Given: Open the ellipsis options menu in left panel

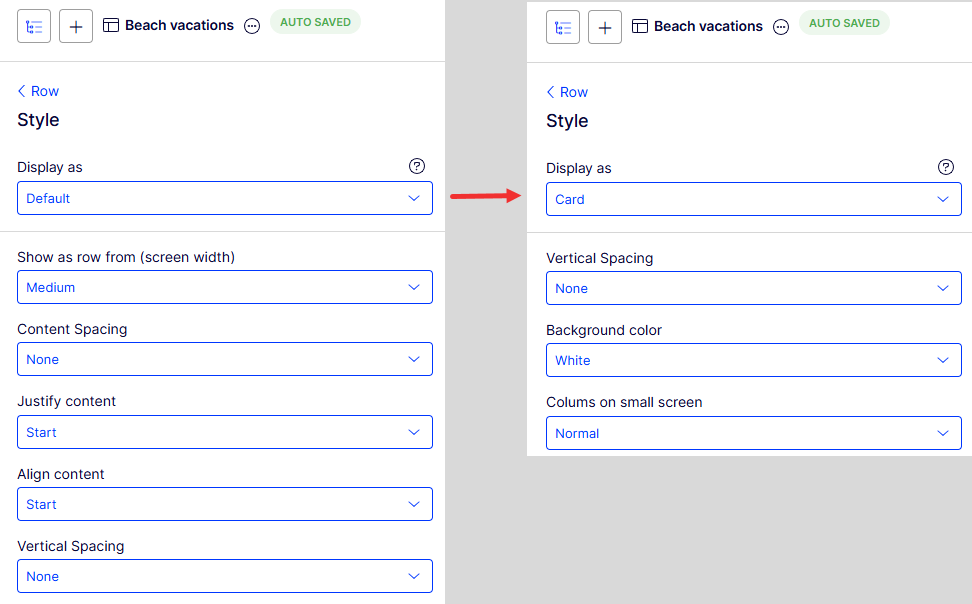Looking at the screenshot, I should pyautogui.click(x=252, y=26).
